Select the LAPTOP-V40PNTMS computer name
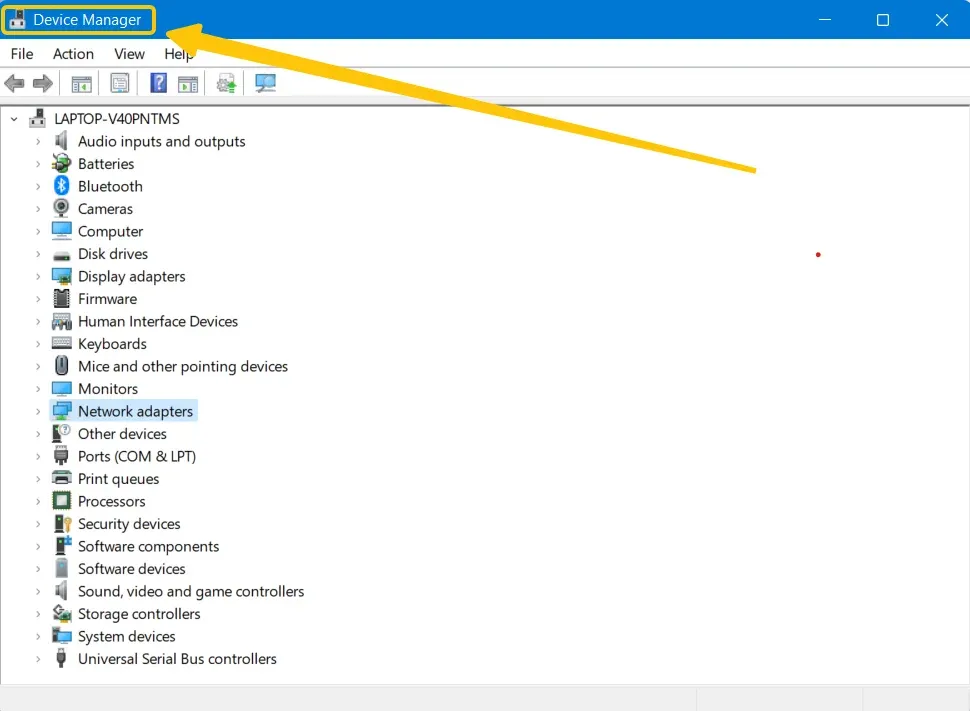The width and height of the screenshot is (970, 711). point(117,118)
